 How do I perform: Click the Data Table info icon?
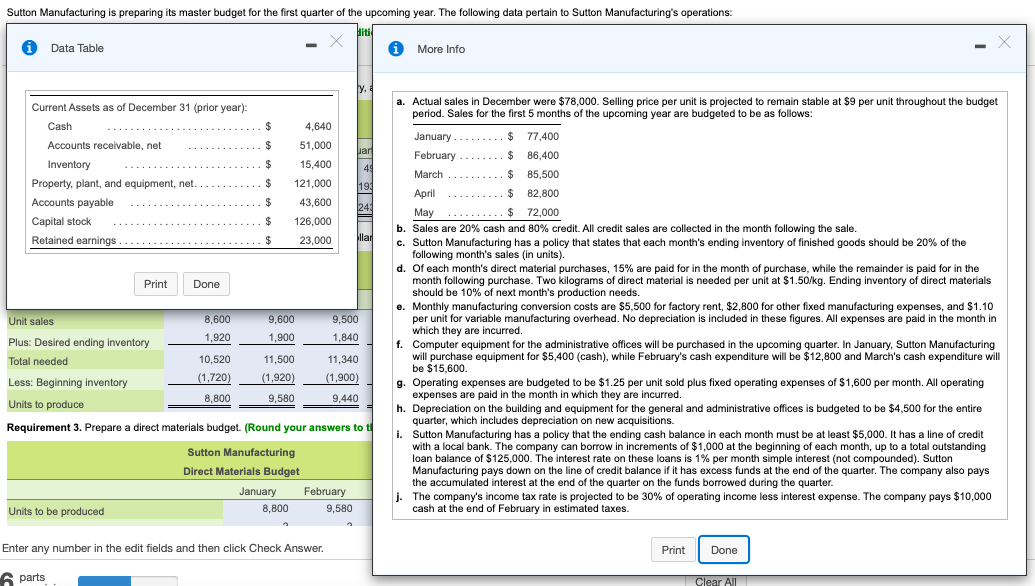(x=30, y=48)
